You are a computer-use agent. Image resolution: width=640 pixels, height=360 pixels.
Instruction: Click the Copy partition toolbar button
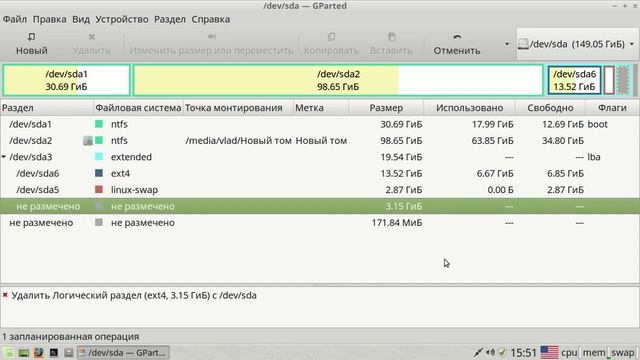[331, 44]
